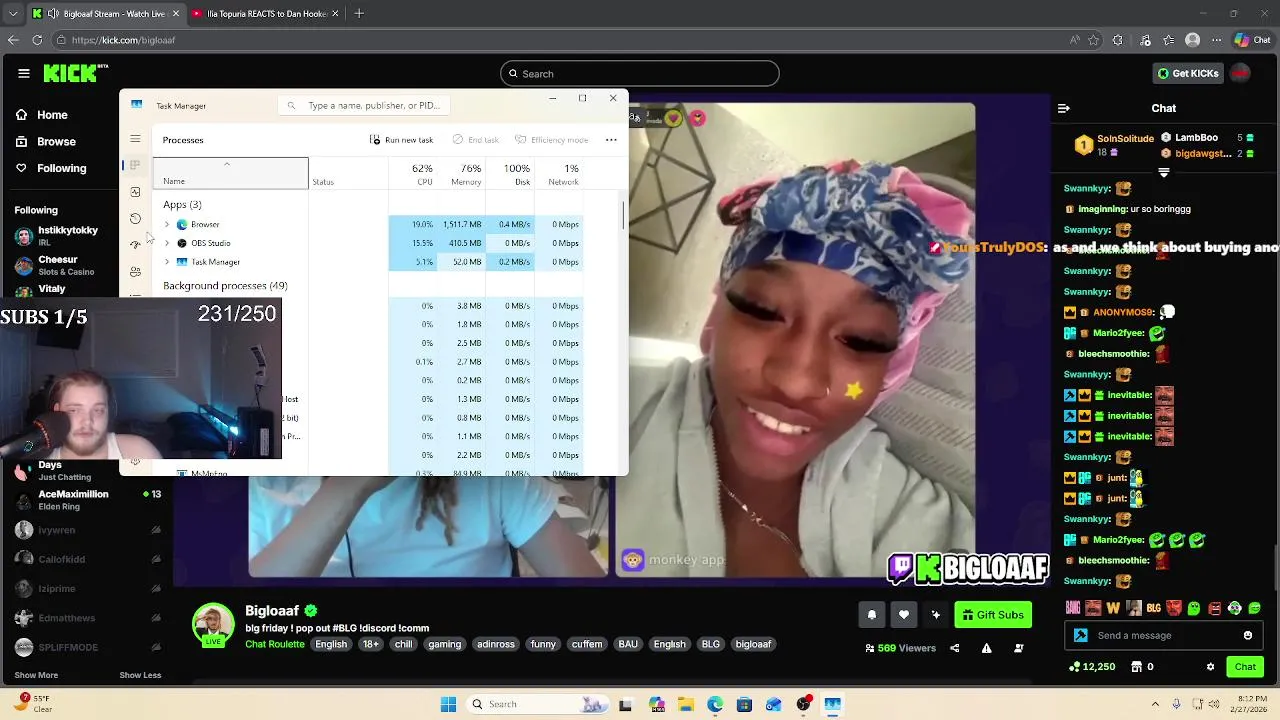The image size is (1280, 720).
Task: Open the chat shop store icon
Action: point(1136,667)
